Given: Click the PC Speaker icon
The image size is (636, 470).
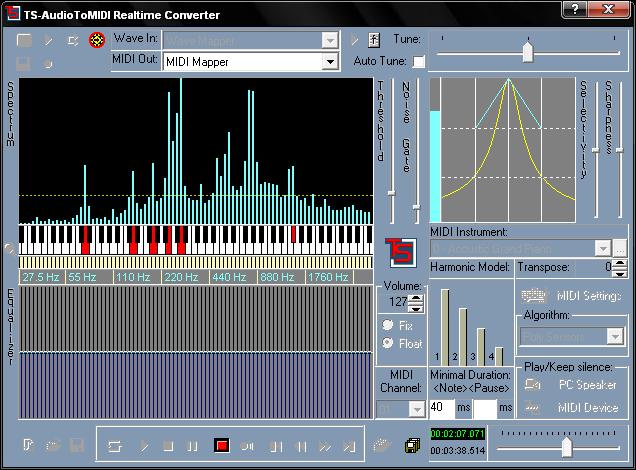Looking at the screenshot, I should [532, 384].
